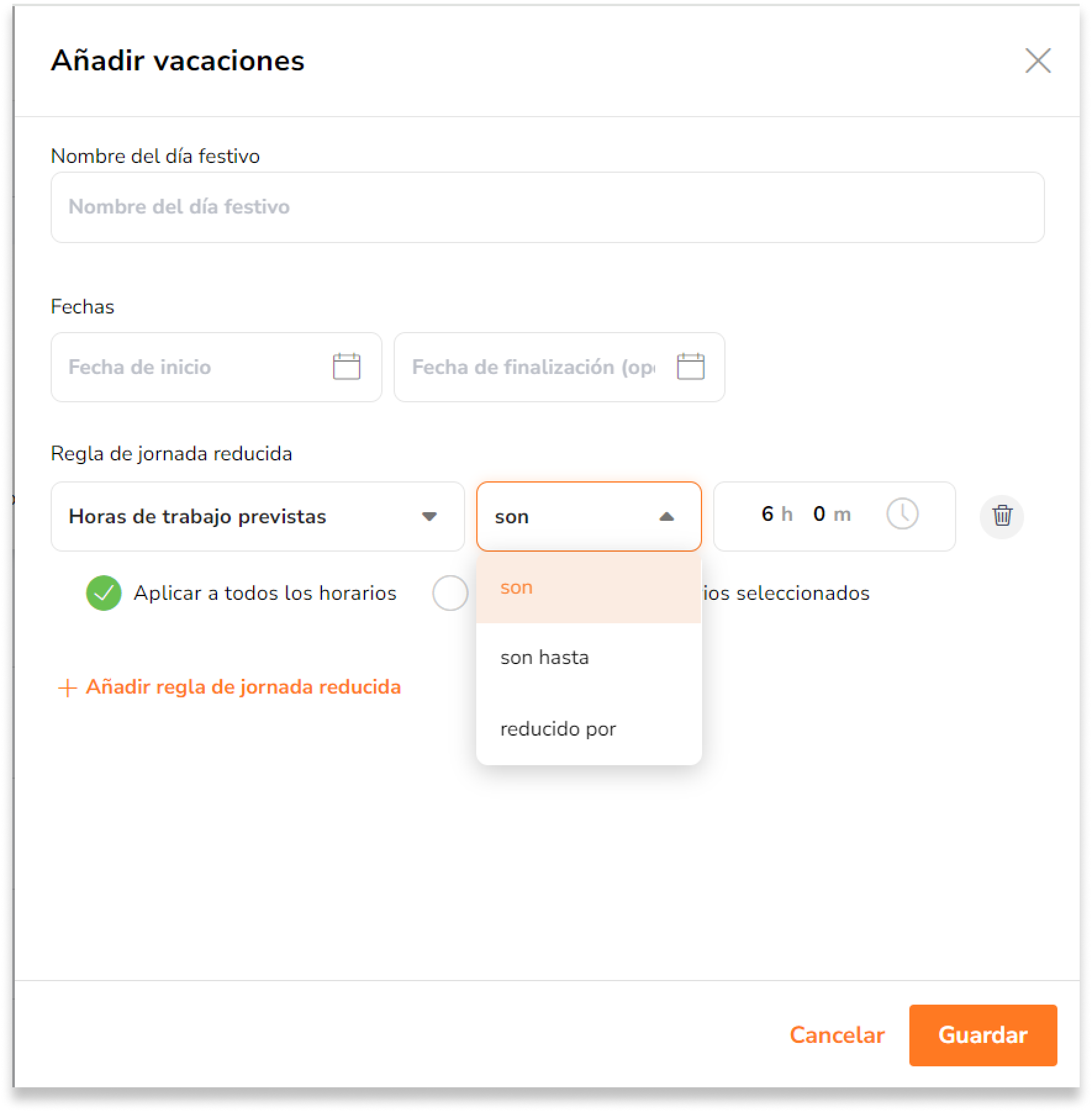
Task: Close the Añadir vacaciones dialog with X
Action: click(x=1038, y=60)
